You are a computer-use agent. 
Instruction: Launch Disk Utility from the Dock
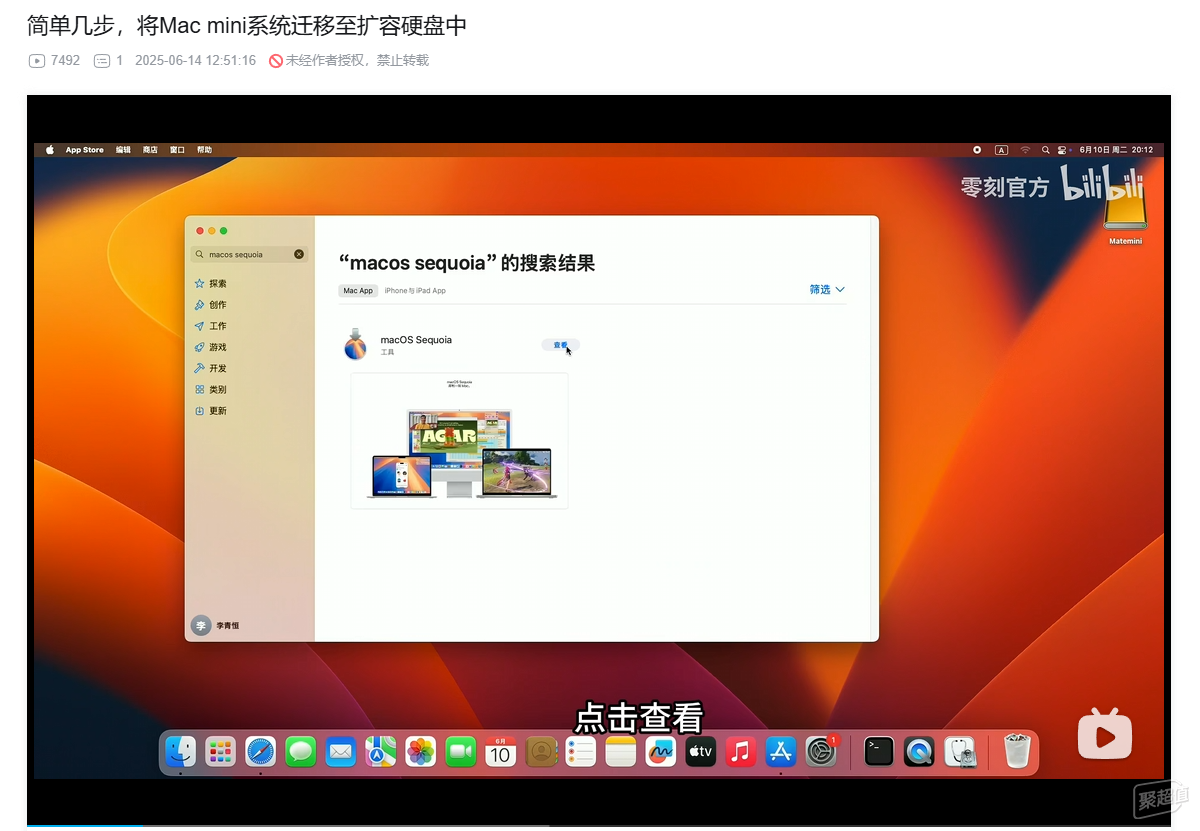[x=961, y=751]
